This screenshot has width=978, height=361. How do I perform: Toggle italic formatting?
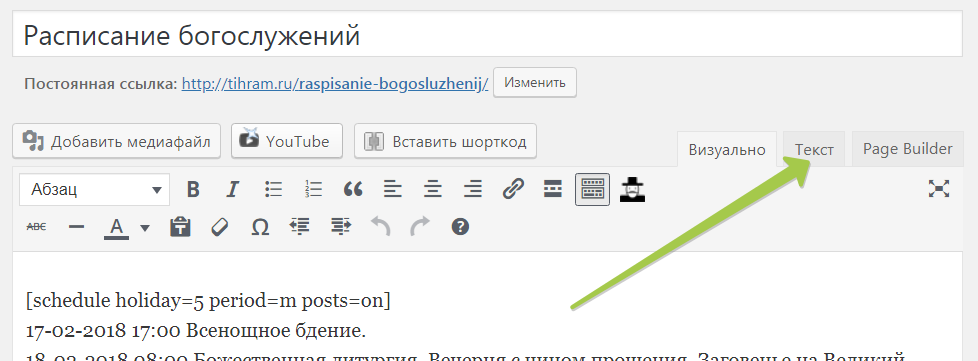click(x=233, y=189)
